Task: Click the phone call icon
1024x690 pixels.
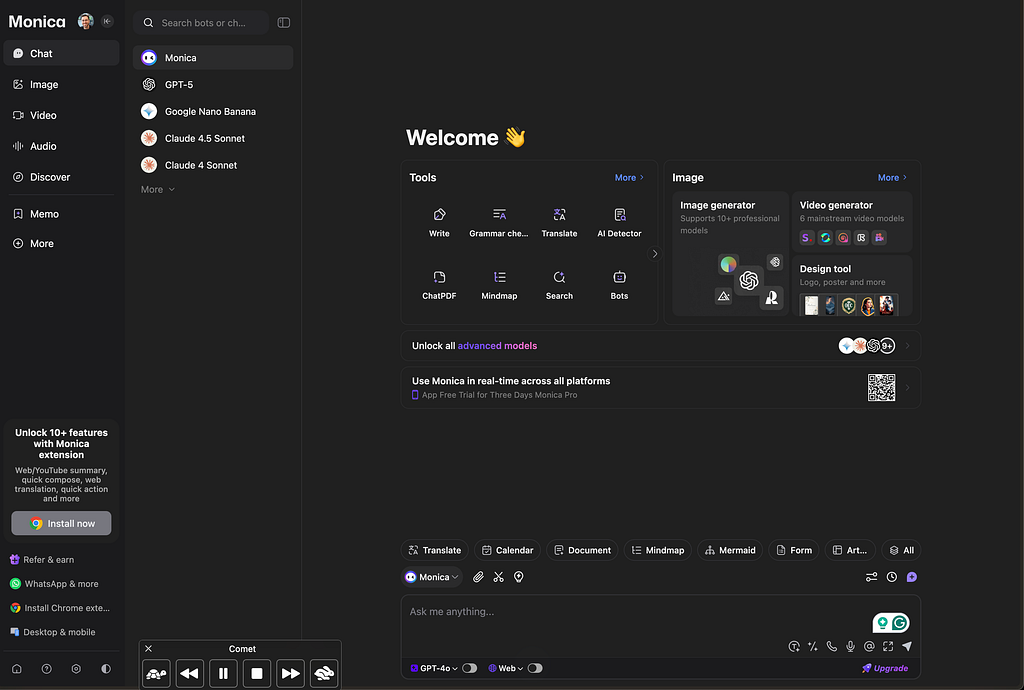Action: pos(831,646)
